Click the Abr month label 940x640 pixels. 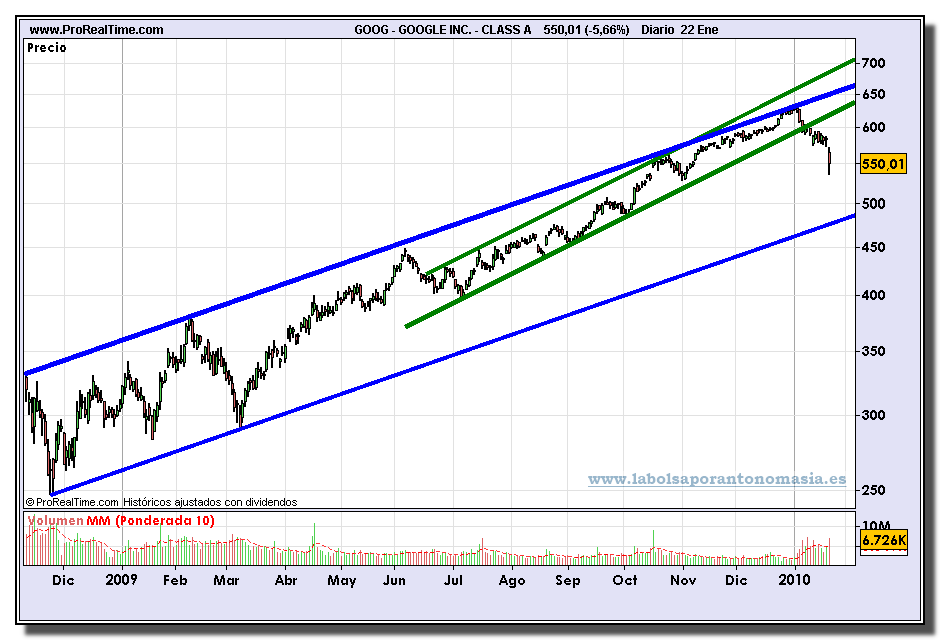click(x=285, y=580)
